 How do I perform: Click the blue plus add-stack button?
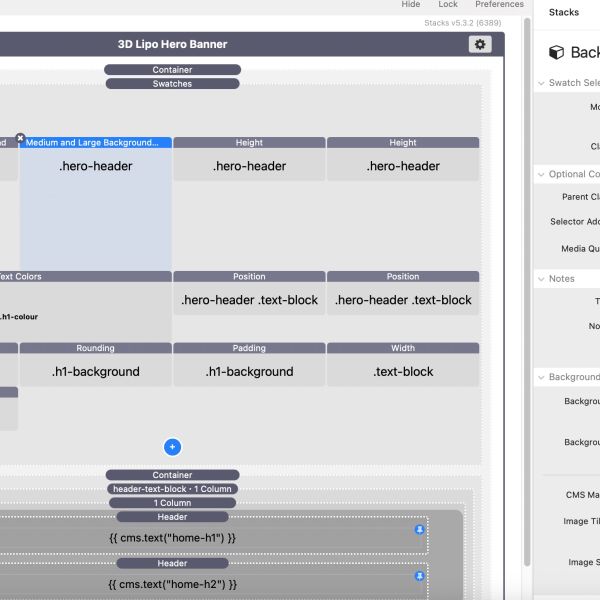(172, 447)
